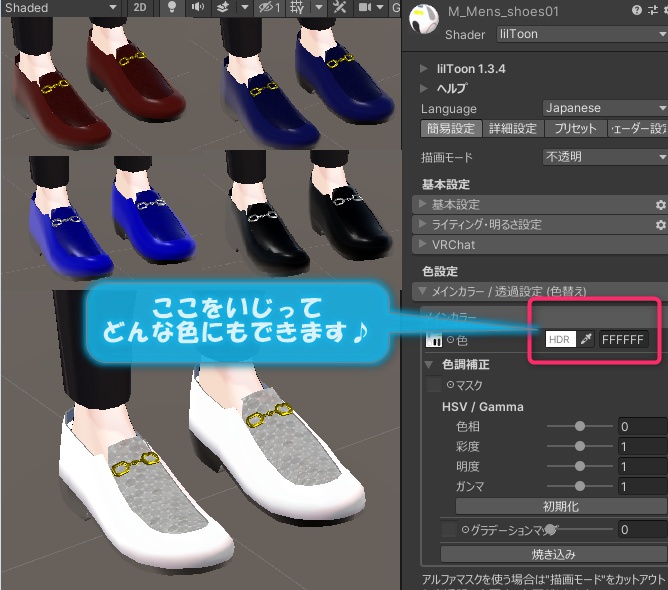The image size is (668, 590).
Task: Click the 明度 value field
Action: click(642, 466)
